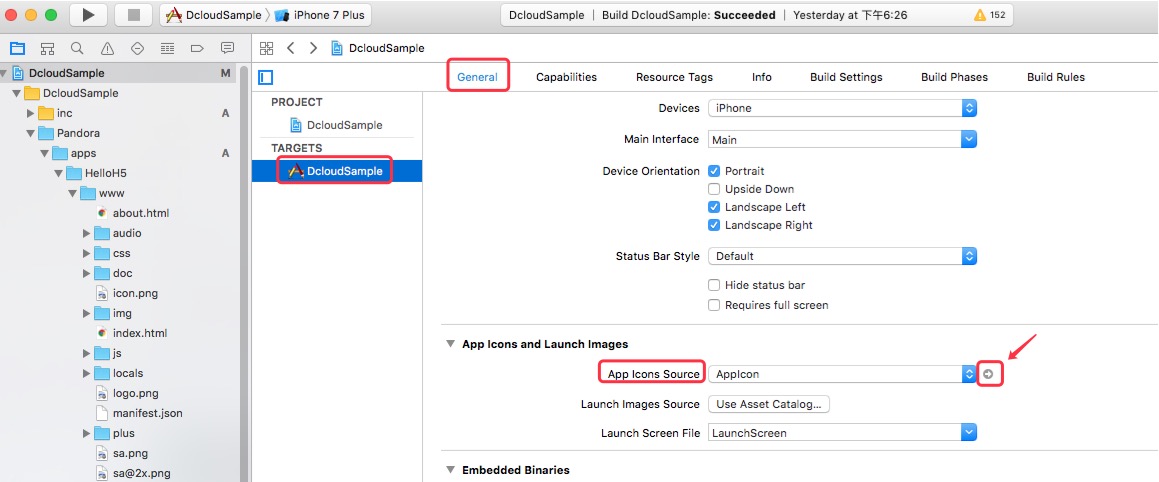Select manifest.json file

coord(147,413)
